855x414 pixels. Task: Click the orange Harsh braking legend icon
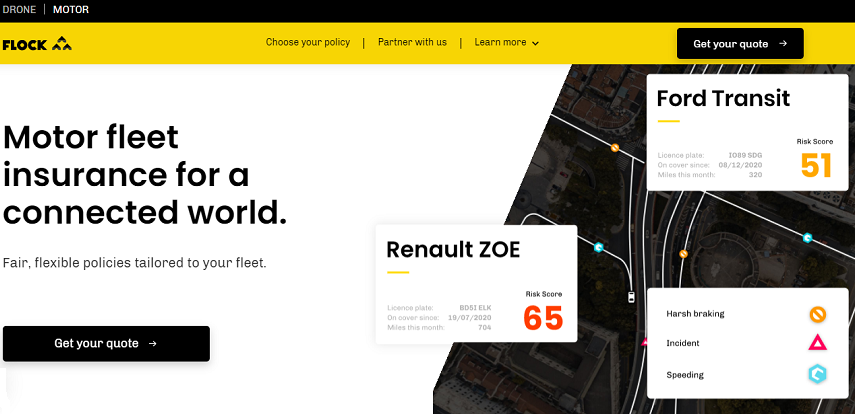(x=817, y=314)
